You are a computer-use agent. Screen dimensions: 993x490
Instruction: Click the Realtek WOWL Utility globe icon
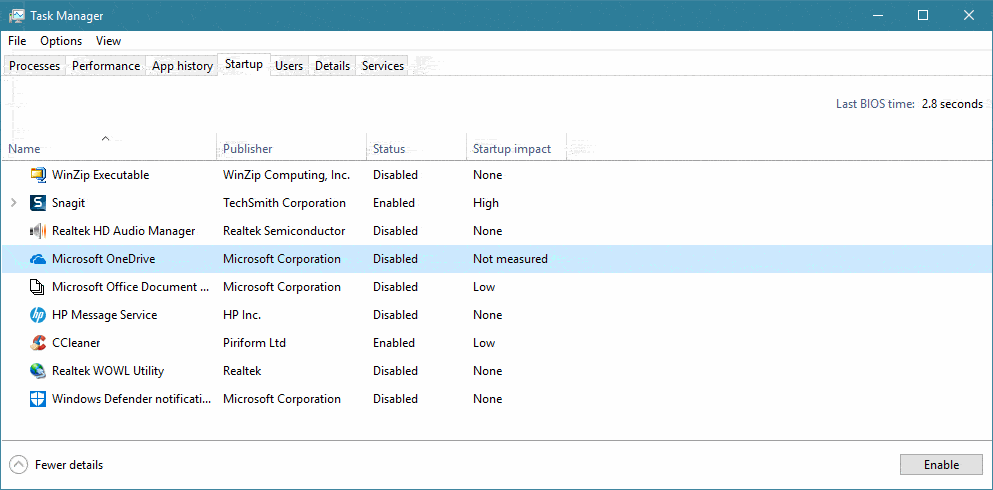[38, 371]
